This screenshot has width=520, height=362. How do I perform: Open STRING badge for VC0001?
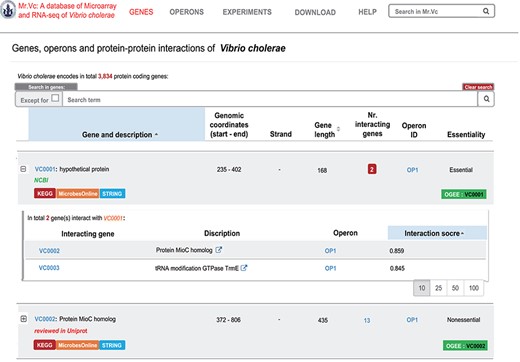tap(112, 194)
